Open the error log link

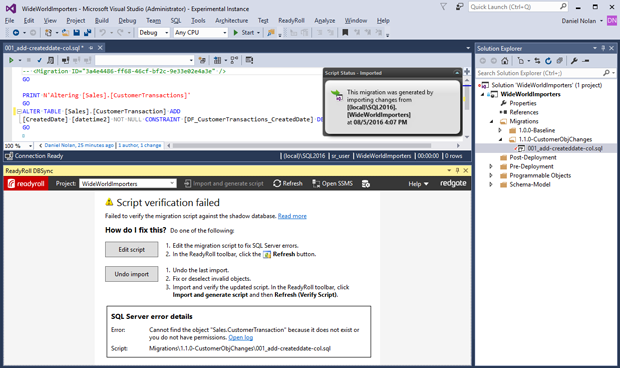click(240, 338)
